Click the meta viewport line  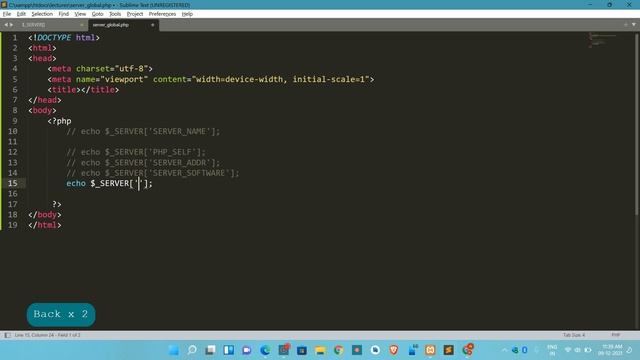click(x=211, y=79)
